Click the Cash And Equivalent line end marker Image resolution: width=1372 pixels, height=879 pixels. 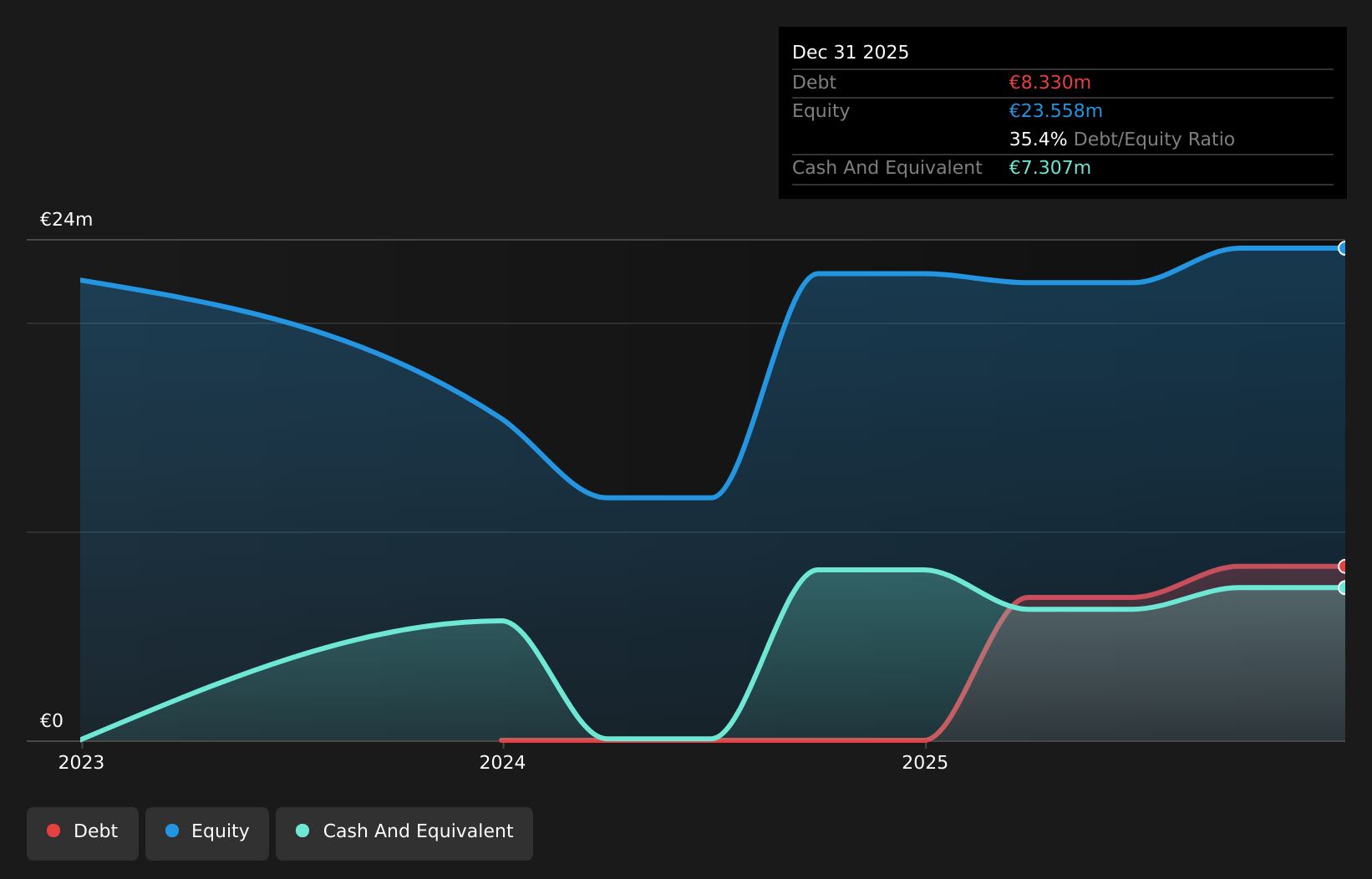click(x=1344, y=587)
